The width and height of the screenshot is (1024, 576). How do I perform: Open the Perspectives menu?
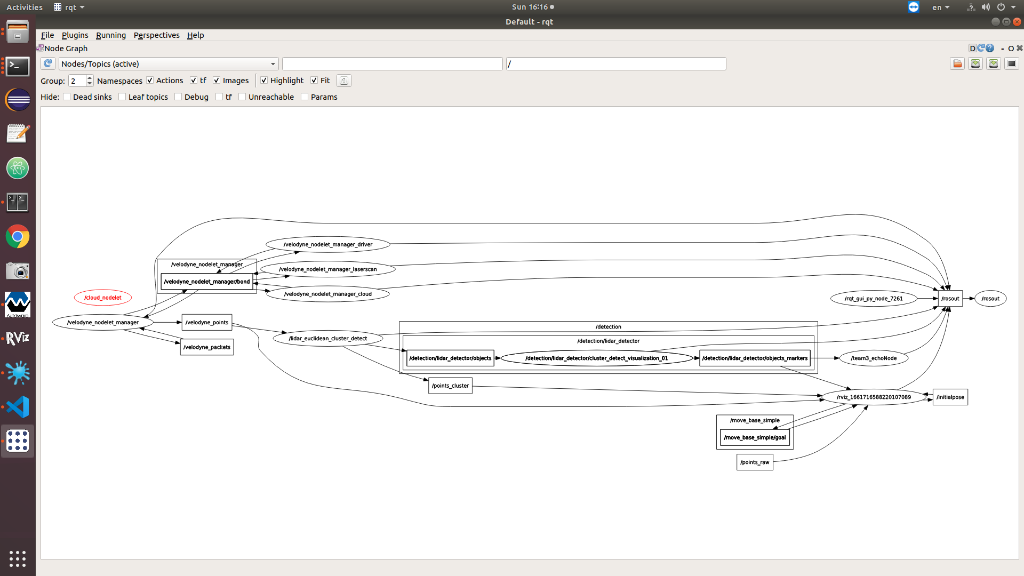point(156,35)
